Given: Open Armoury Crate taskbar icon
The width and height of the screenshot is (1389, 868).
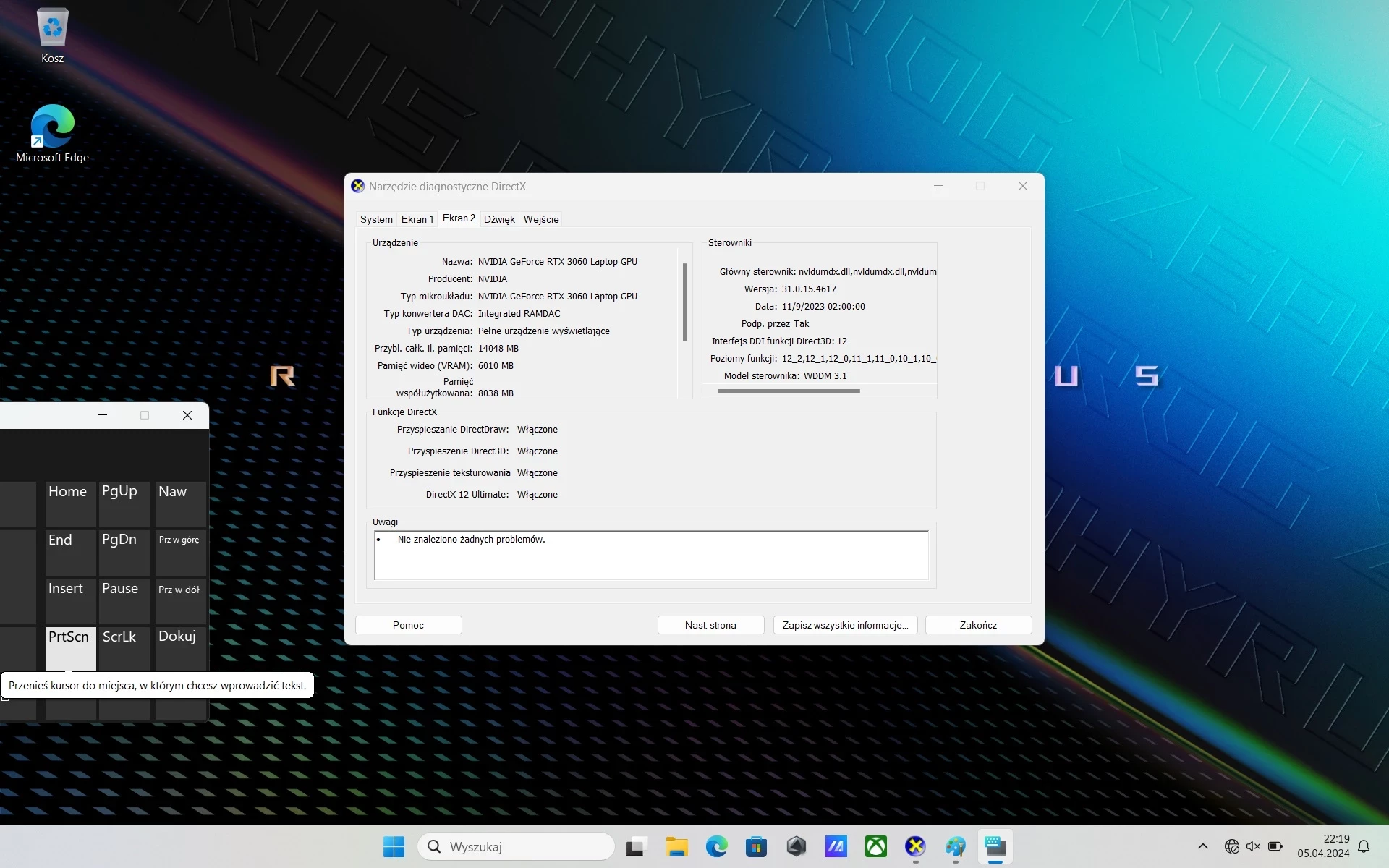Looking at the screenshot, I should (x=796, y=846).
